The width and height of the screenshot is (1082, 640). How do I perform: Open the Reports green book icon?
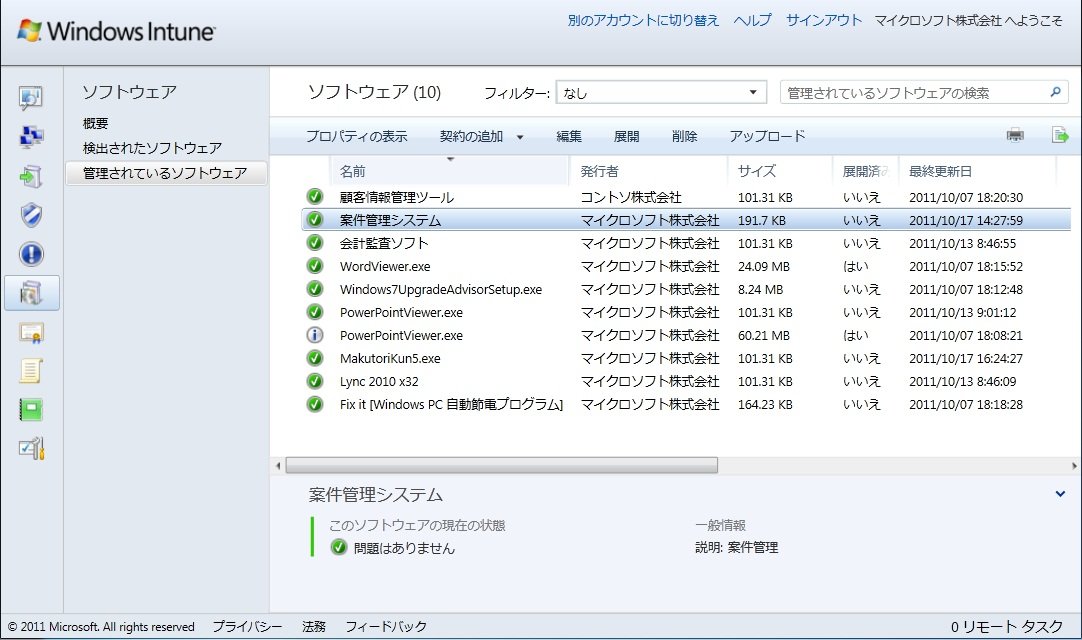(31, 410)
